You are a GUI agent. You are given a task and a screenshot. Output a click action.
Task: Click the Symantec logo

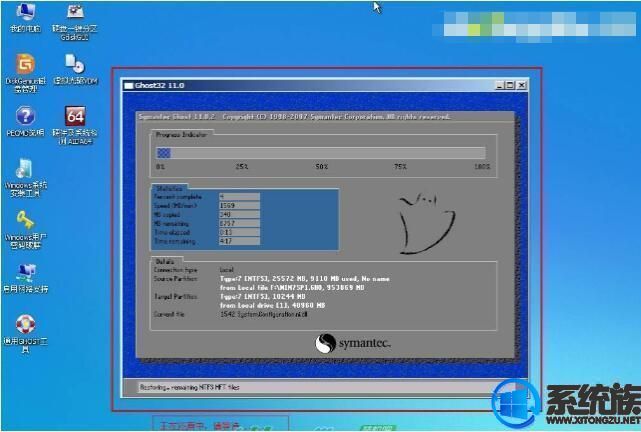coord(353,343)
